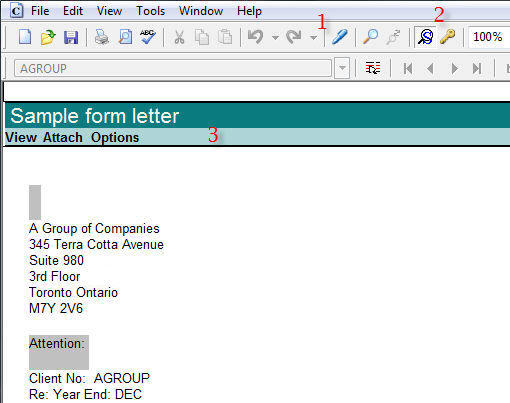Run the ABC spell check icon
This screenshot has height=403, width=510.
[x=148, y=36]
